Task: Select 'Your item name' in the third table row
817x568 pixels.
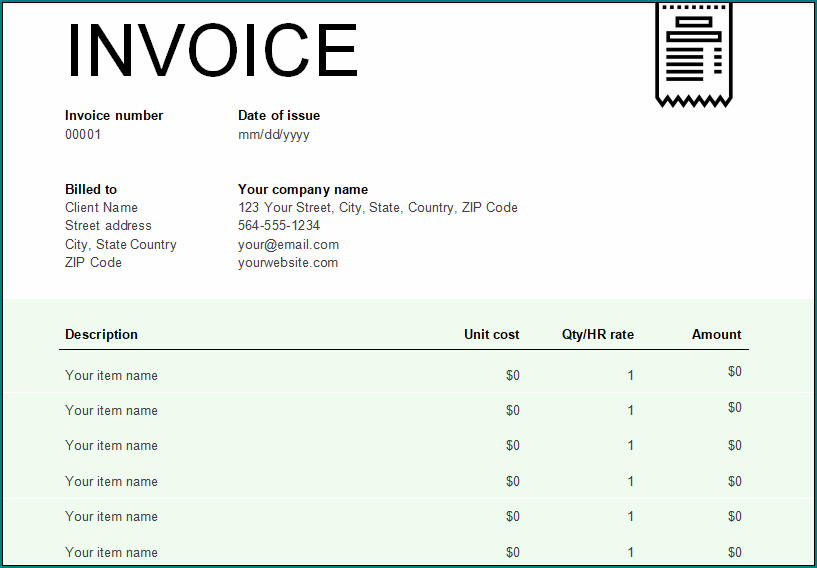Action: click(x=112, y=446)
